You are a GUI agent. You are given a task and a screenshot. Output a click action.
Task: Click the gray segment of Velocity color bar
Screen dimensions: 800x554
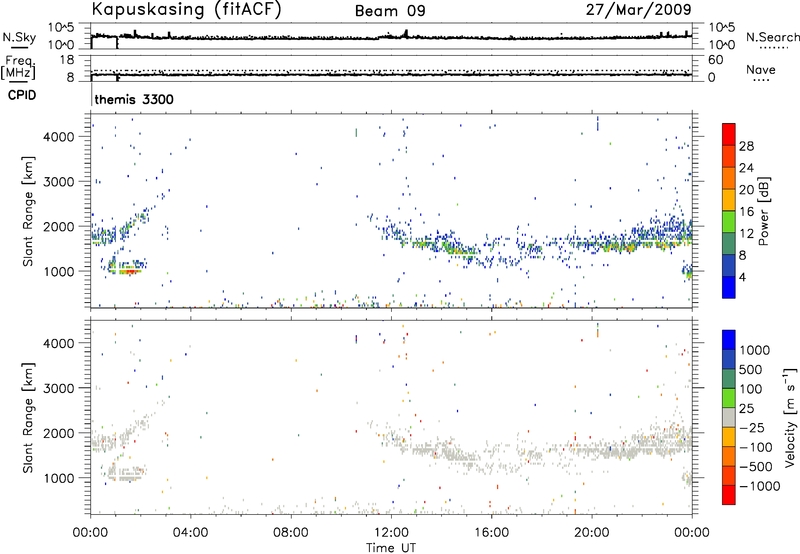pos(729,417)
